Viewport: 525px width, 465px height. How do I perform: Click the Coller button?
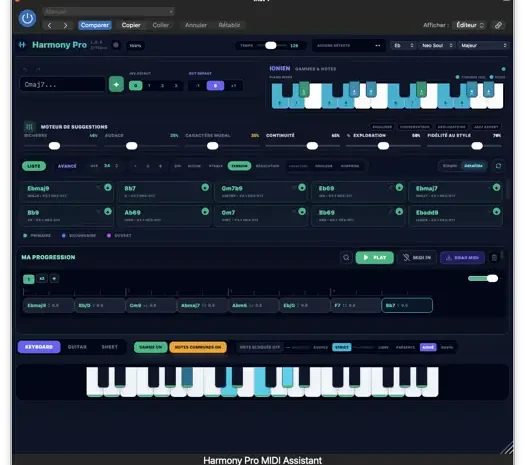tap(161, 25)
